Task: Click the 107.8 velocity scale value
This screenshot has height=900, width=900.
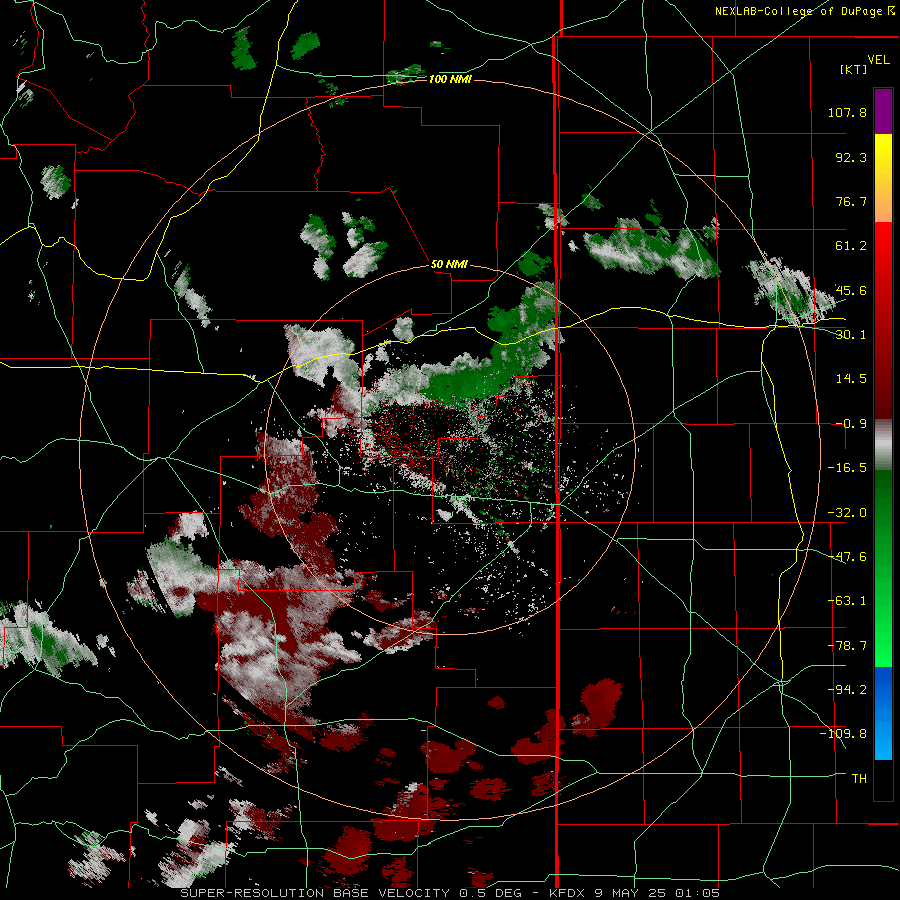Action: pyautogui.click(x=847, y=112)
